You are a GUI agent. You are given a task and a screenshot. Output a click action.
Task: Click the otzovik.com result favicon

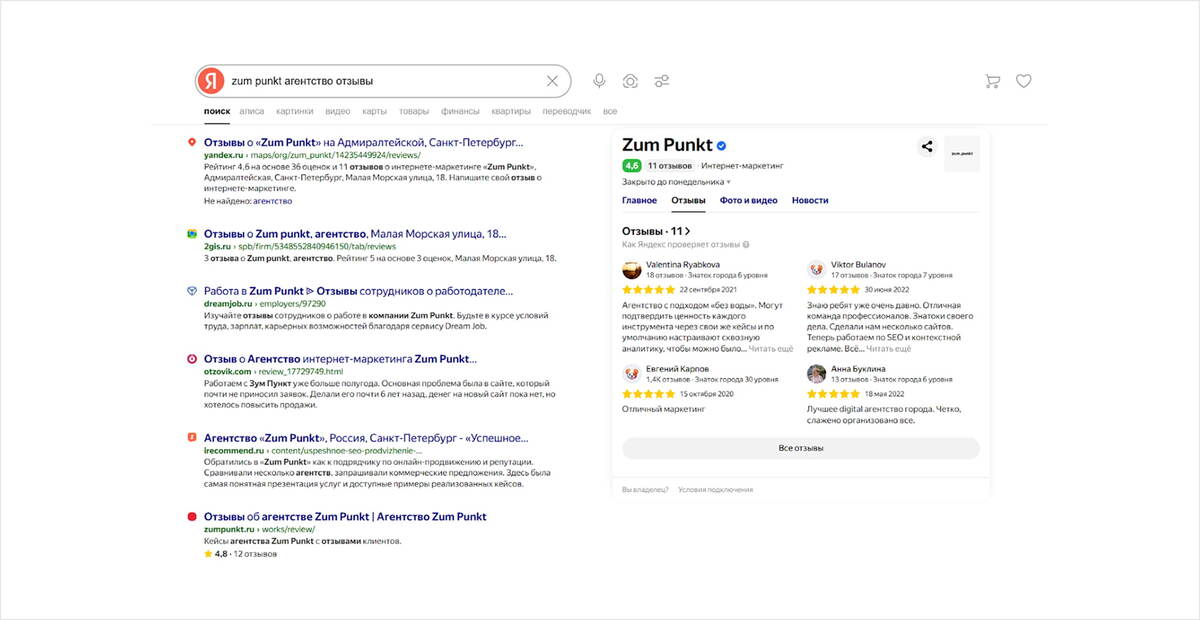click(x=192, y=358)
